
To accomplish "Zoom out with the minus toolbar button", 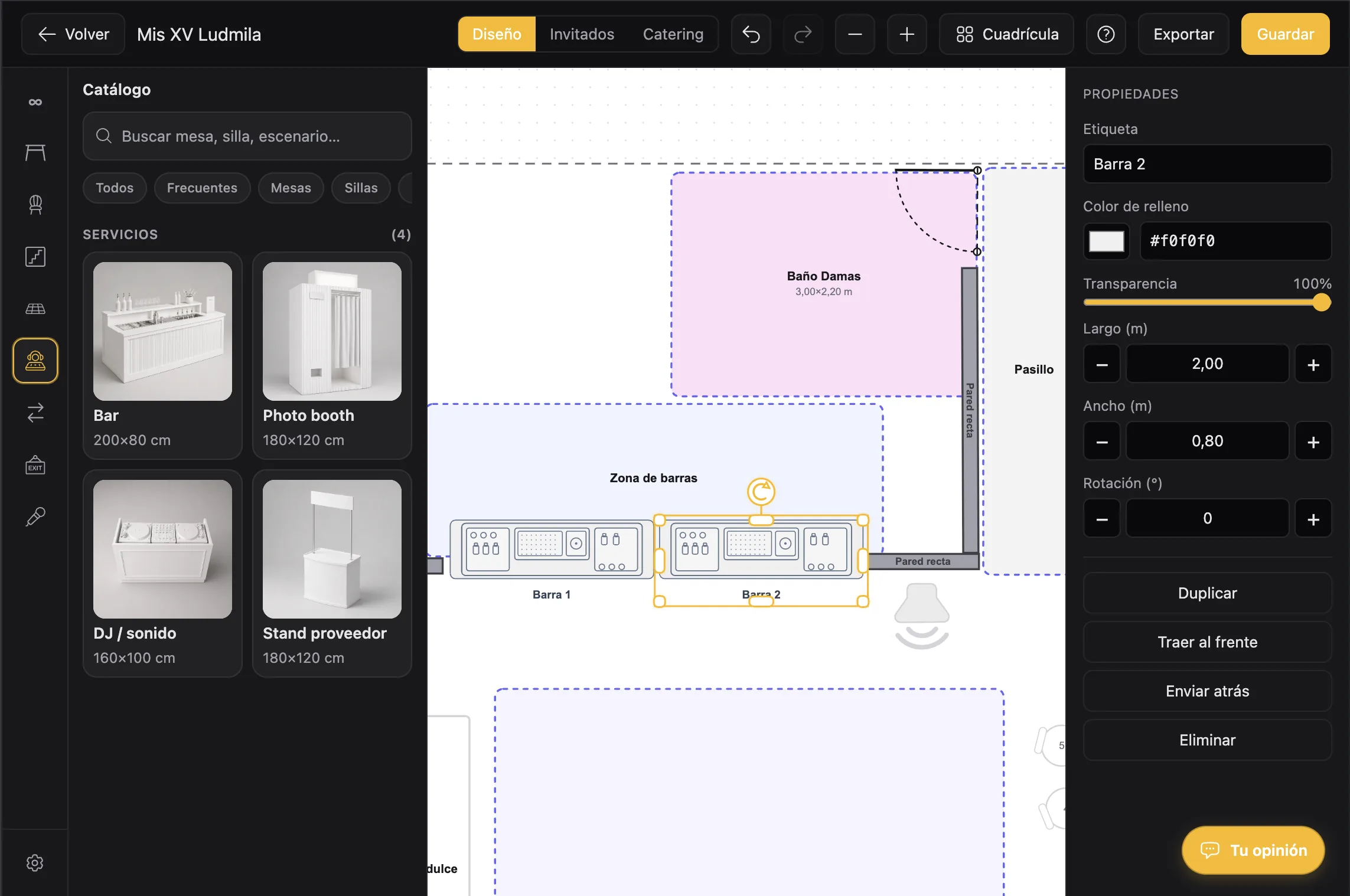I will (855, 34).
